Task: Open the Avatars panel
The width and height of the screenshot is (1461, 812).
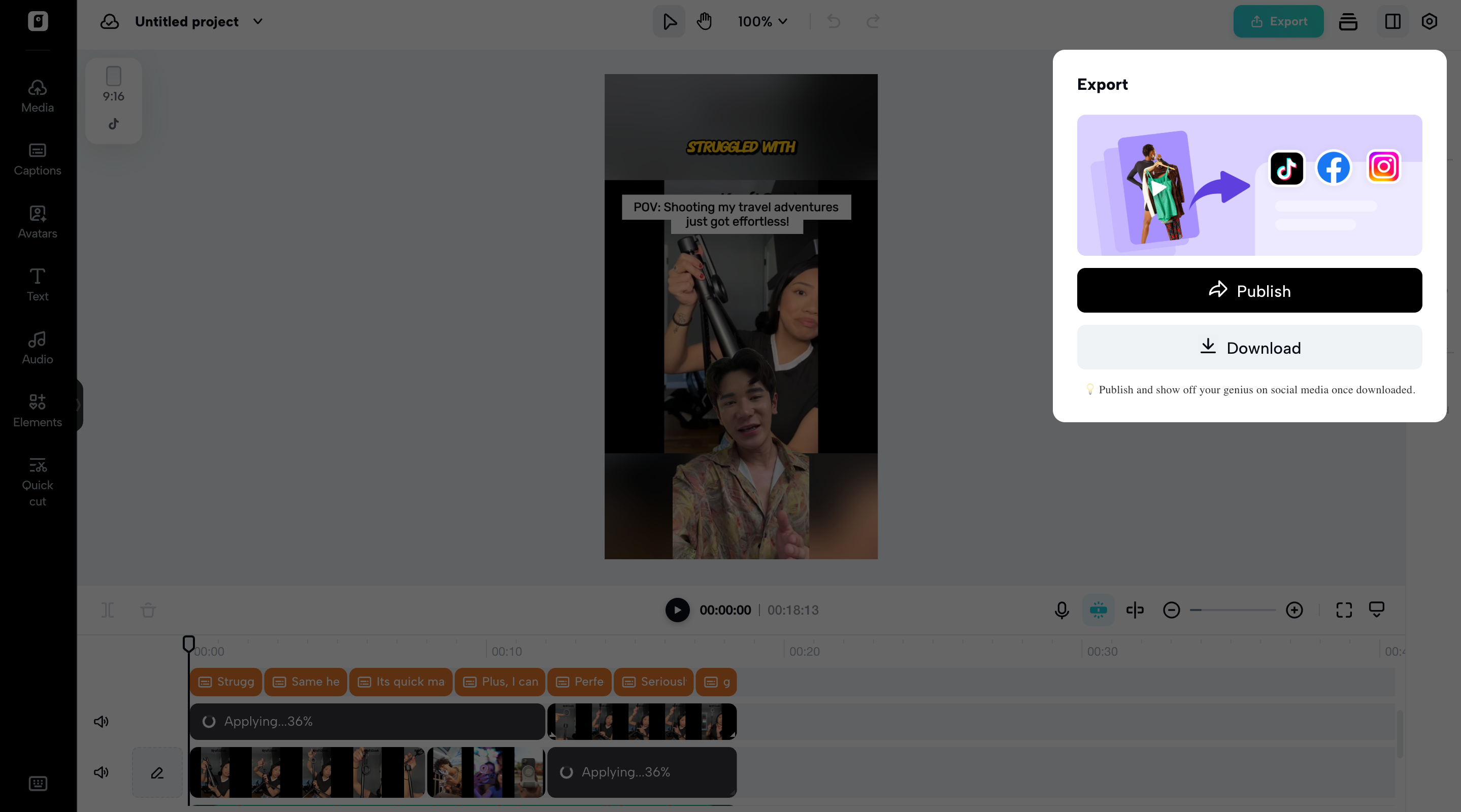Action: coord(37,222)
